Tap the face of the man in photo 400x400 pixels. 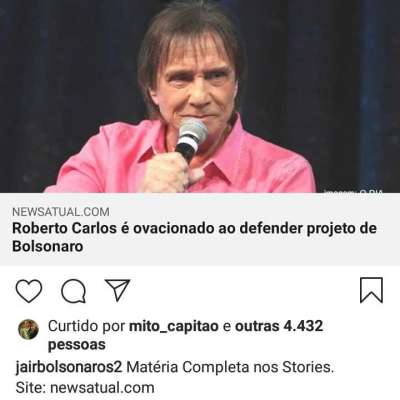[199, 82]
